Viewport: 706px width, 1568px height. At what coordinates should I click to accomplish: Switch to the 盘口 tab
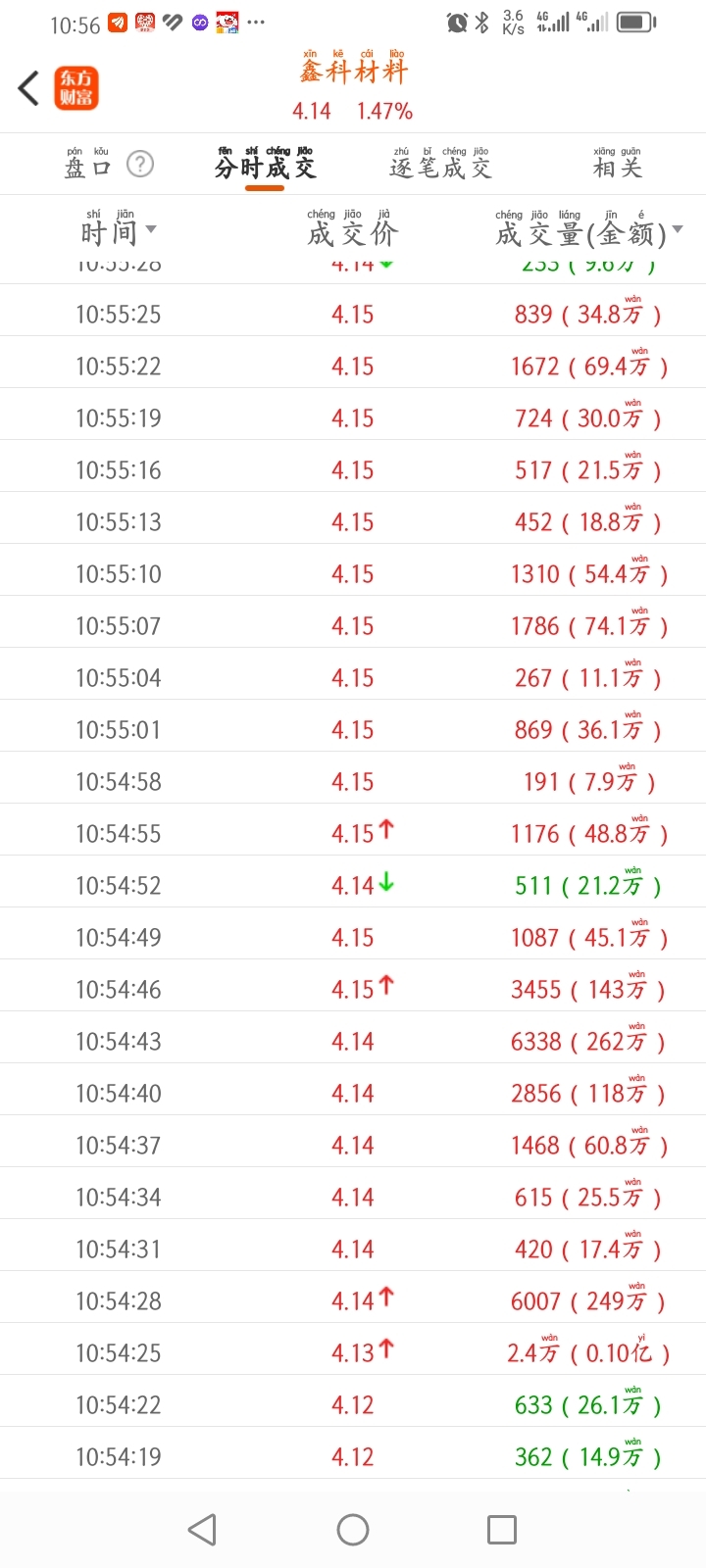coord(87,168)
